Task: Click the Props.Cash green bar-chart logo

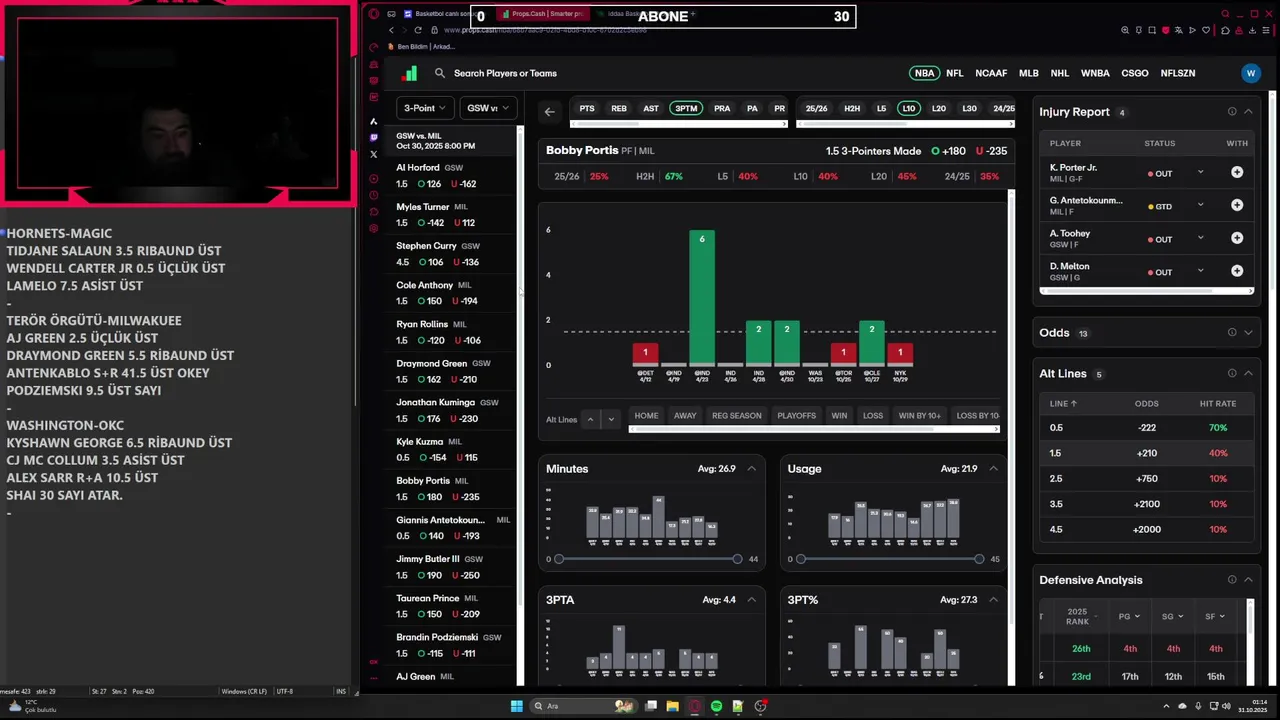Action: coord(409,73)
